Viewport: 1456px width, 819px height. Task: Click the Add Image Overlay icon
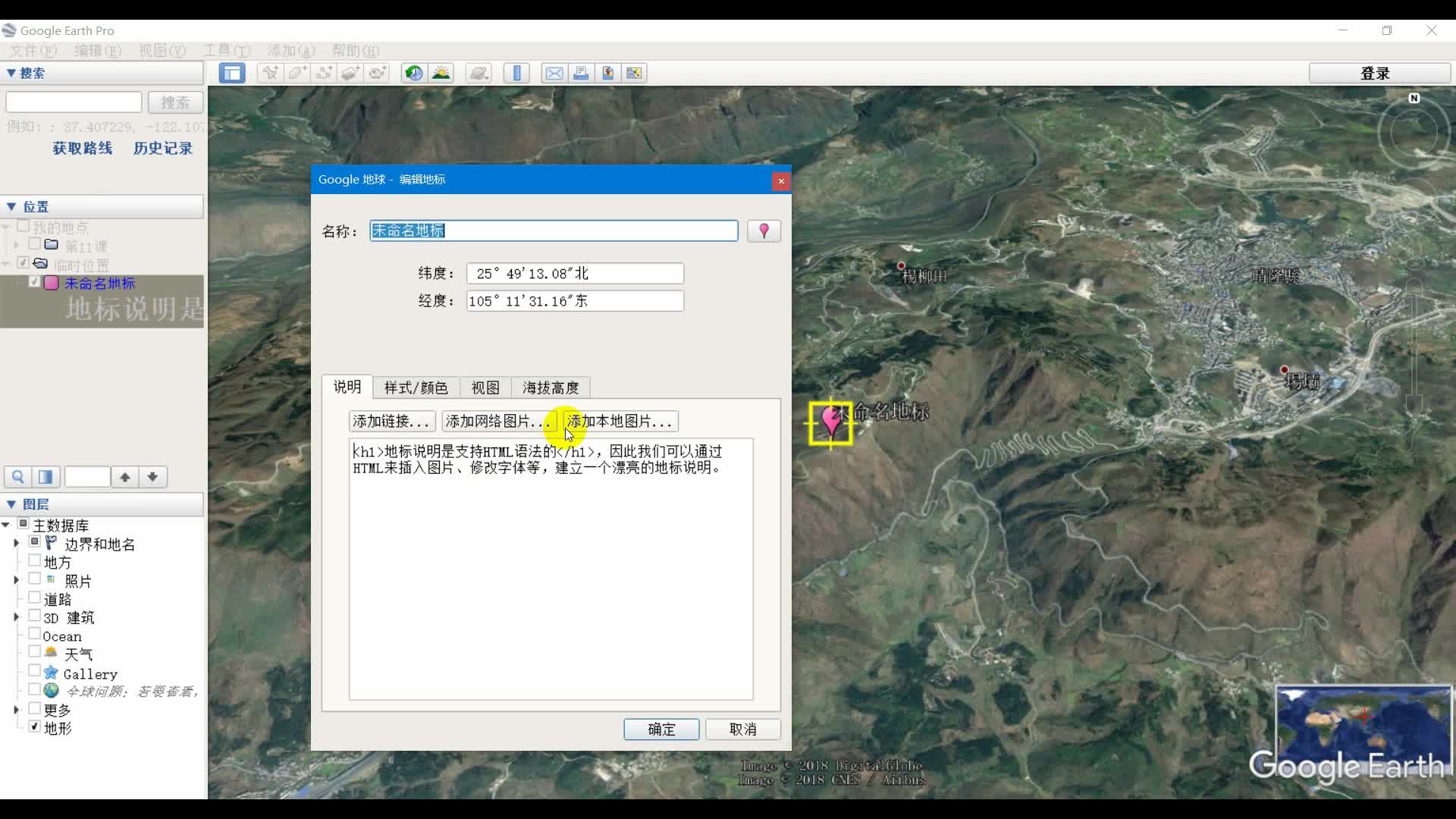click(x=350, y=73)
